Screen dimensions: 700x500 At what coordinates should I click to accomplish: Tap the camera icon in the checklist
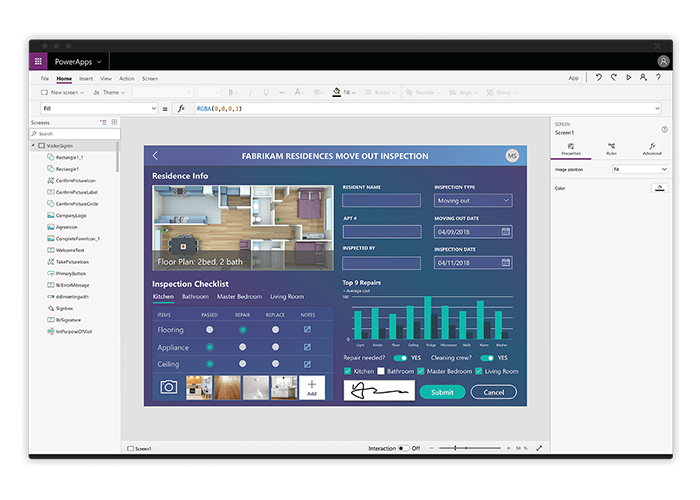click(x=169, y=387)
